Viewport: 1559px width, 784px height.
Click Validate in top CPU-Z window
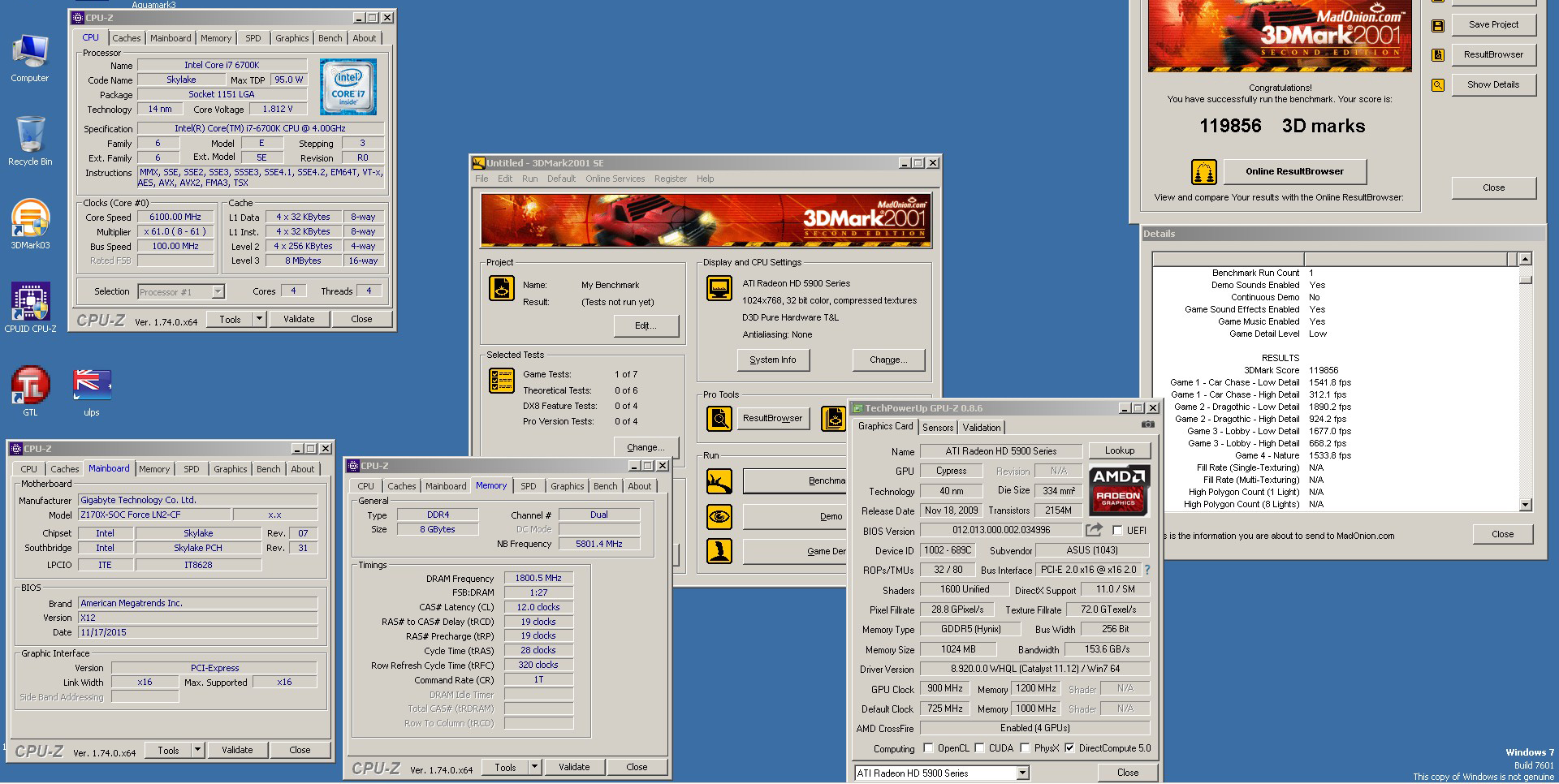coord(299,319)
